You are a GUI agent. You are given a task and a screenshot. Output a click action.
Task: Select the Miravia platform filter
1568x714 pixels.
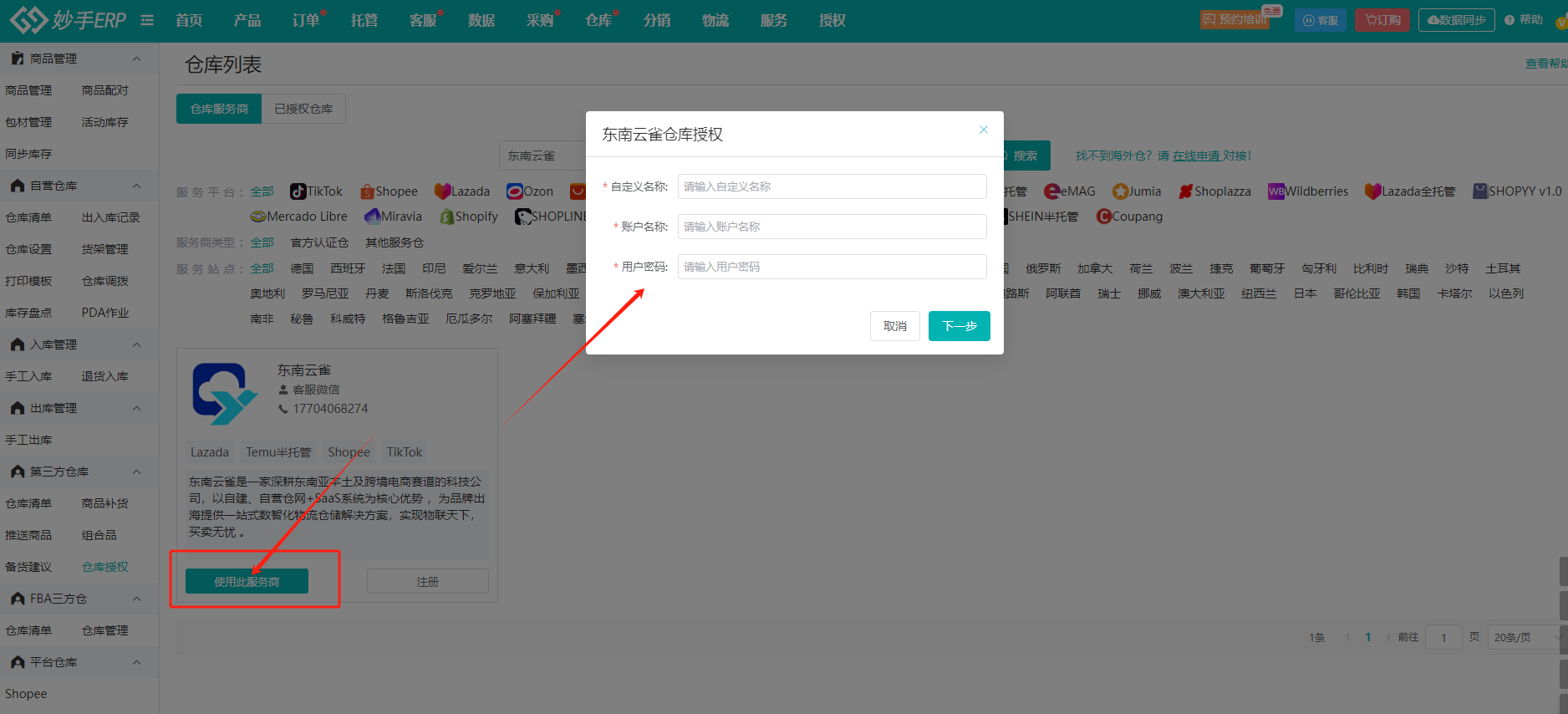[393, 217]
